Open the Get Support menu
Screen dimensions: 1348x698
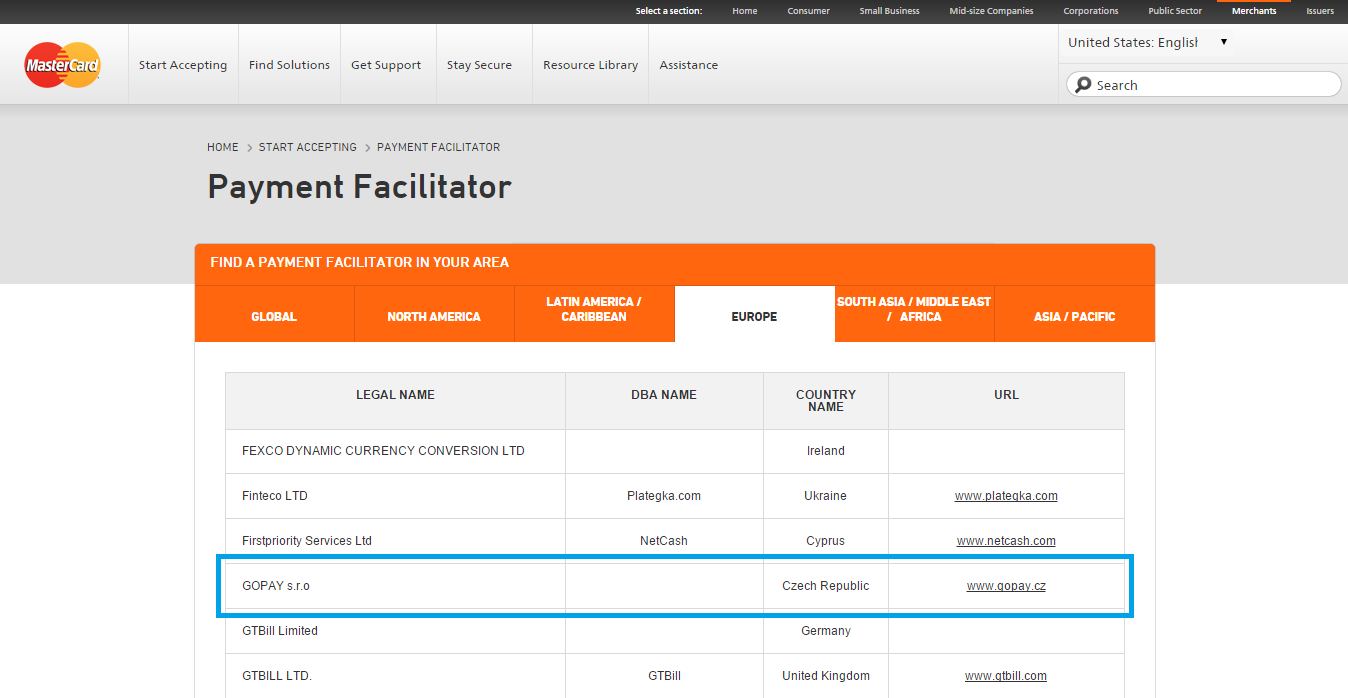pos(386,65)
